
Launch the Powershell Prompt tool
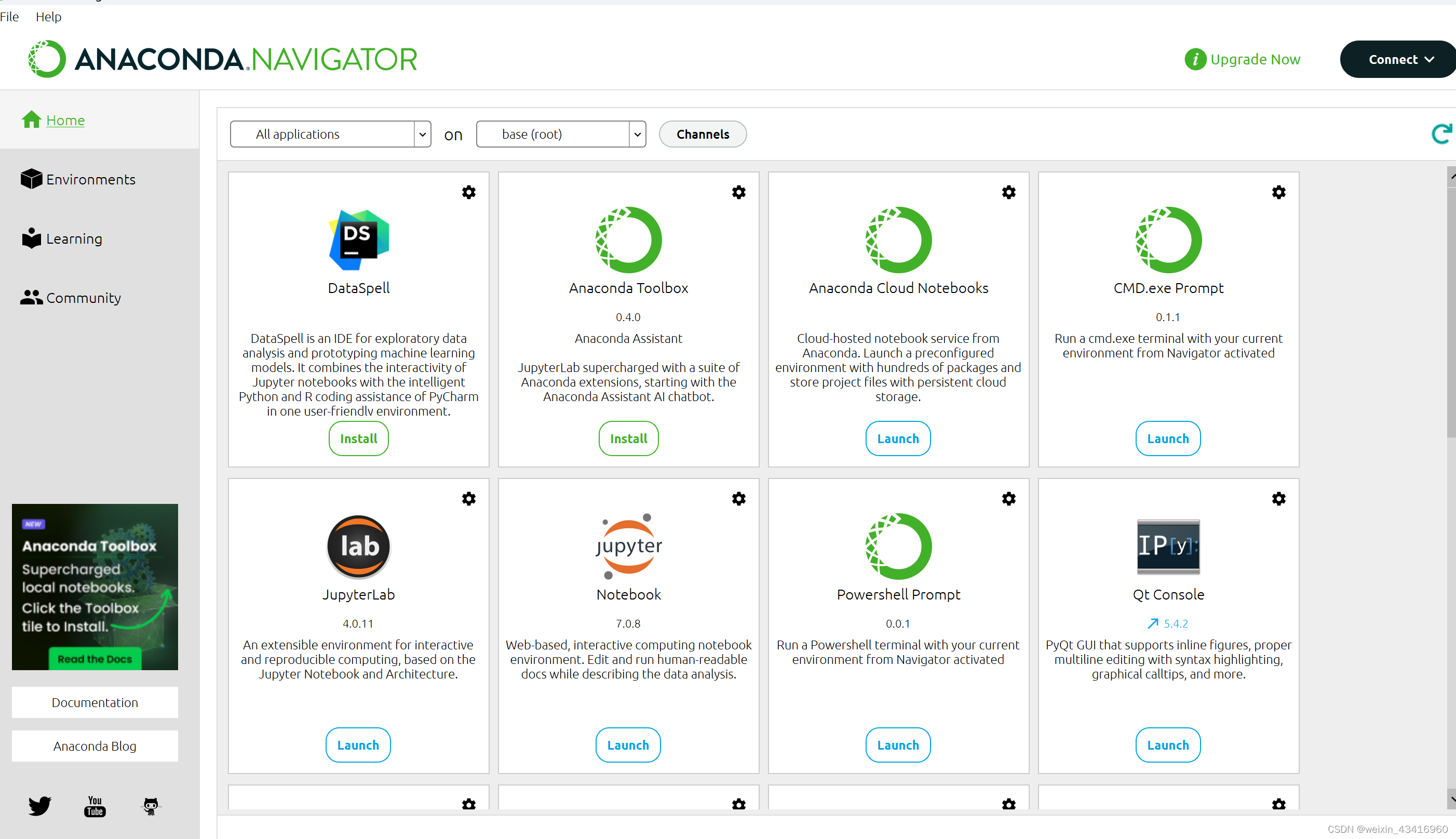[898, 744]
